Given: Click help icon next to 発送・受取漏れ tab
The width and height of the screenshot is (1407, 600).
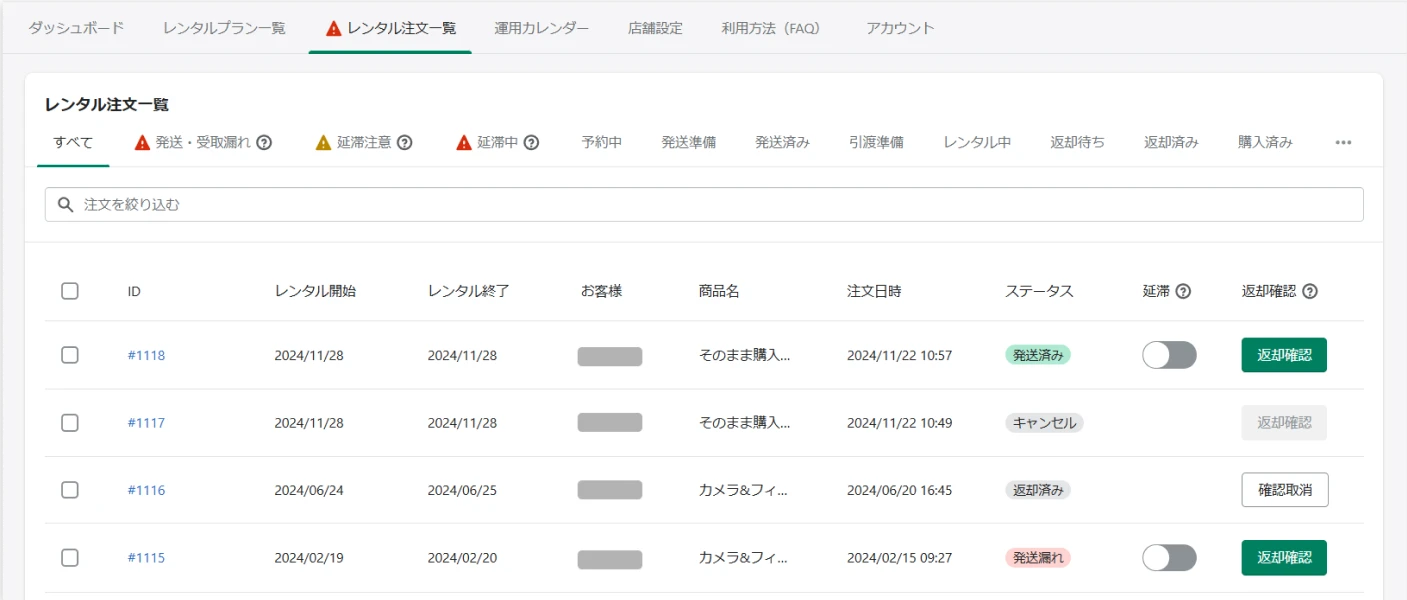Looking at the screenshot, I should point(264,143).
